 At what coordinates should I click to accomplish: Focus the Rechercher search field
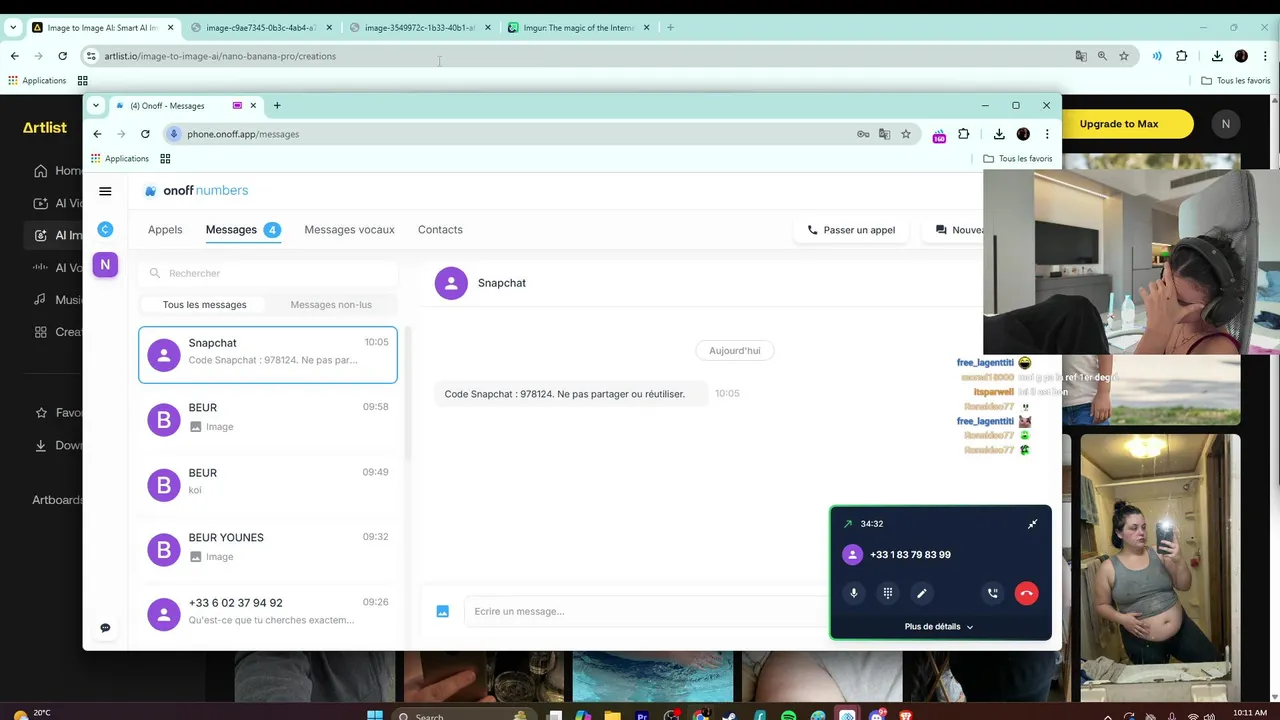[x=268, y=273]
